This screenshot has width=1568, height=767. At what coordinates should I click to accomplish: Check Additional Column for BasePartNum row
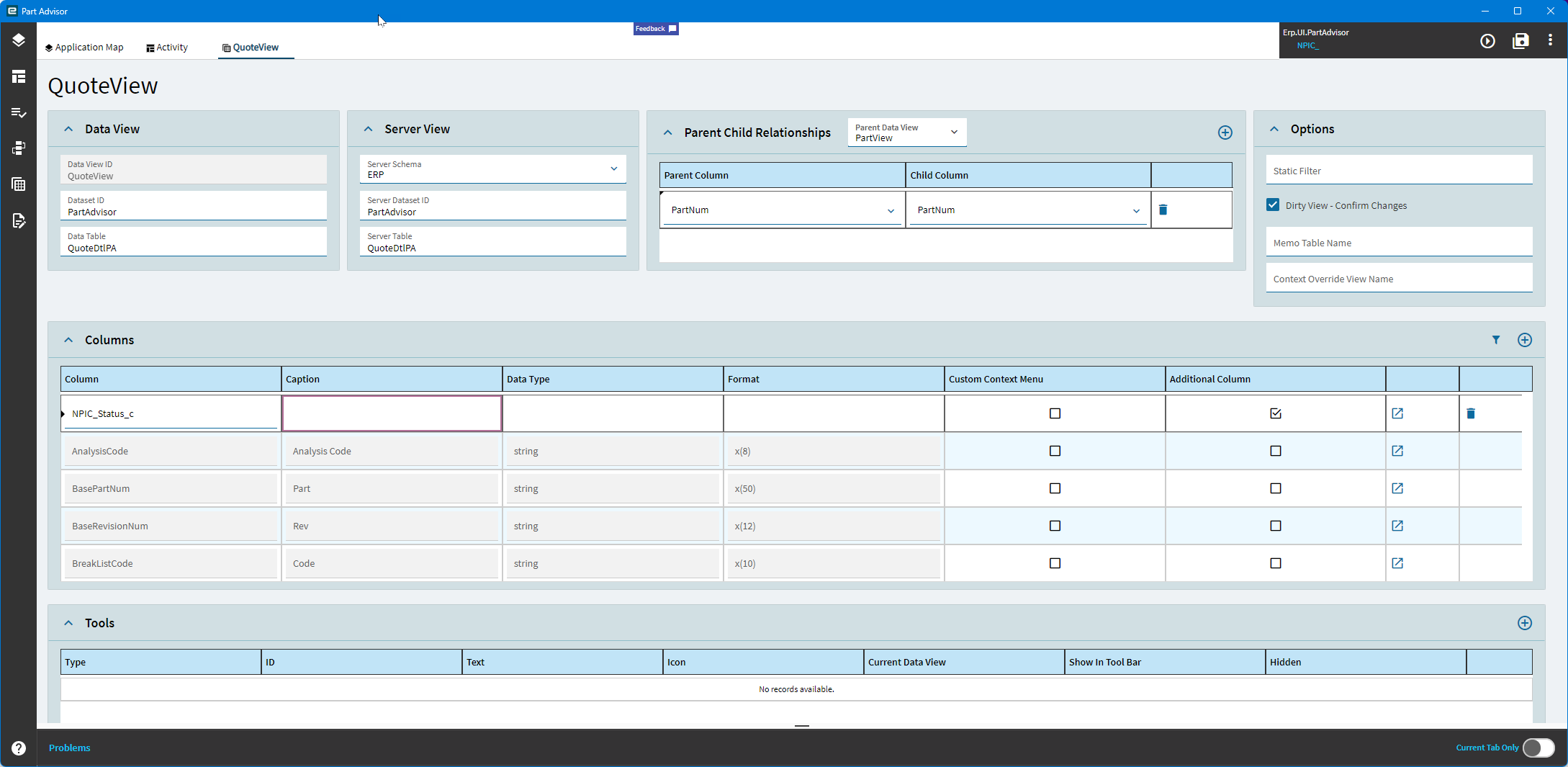click(x=1276, y=488)
